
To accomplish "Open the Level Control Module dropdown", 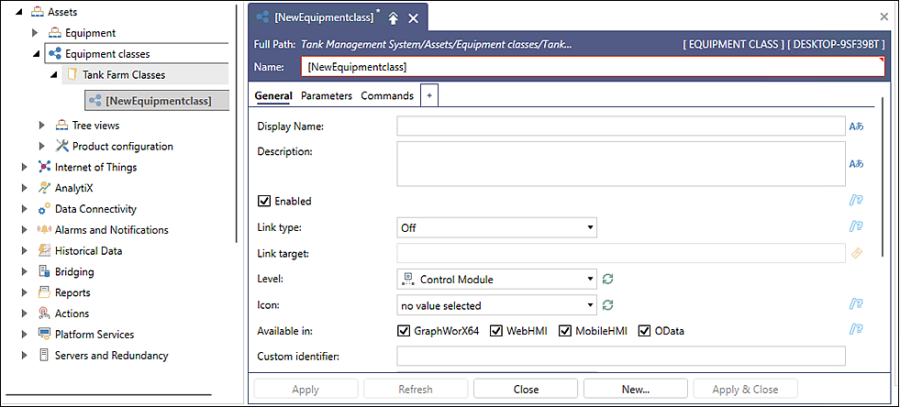I will tap(497, 280).
